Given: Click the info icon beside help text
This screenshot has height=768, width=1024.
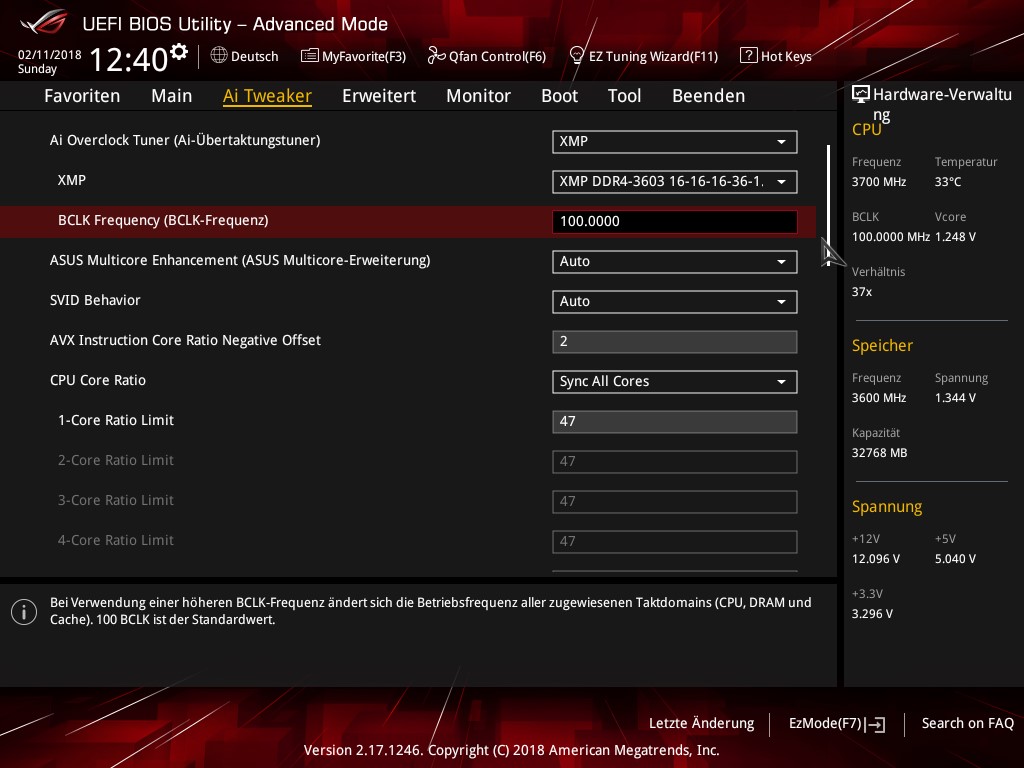Looking at the screenshot, I should pyautogui.click(x=24, y=612).
